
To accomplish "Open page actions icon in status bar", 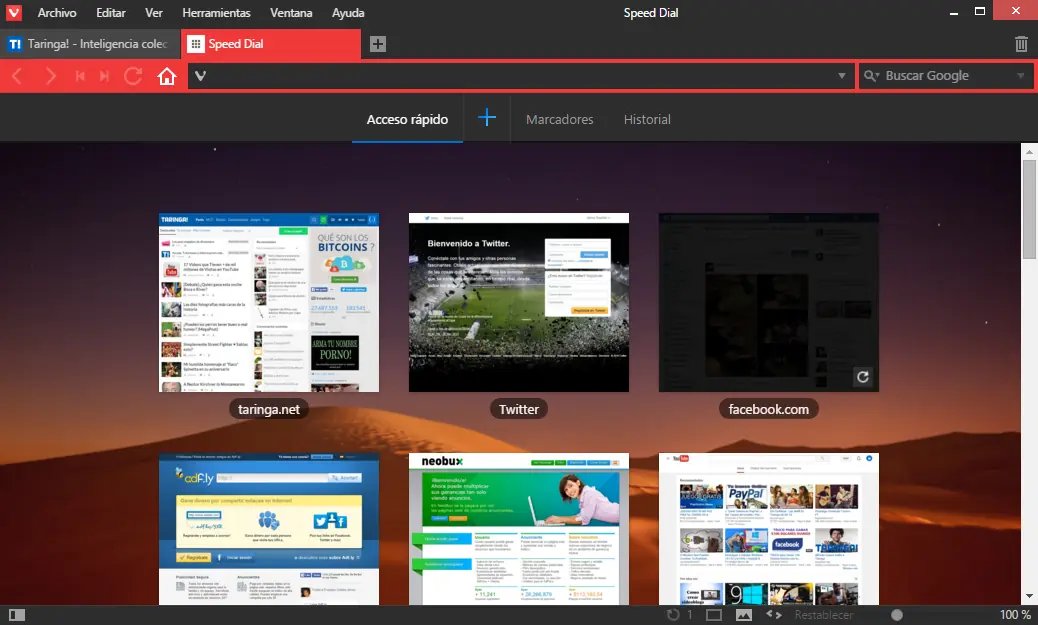I will click(773, 615).
